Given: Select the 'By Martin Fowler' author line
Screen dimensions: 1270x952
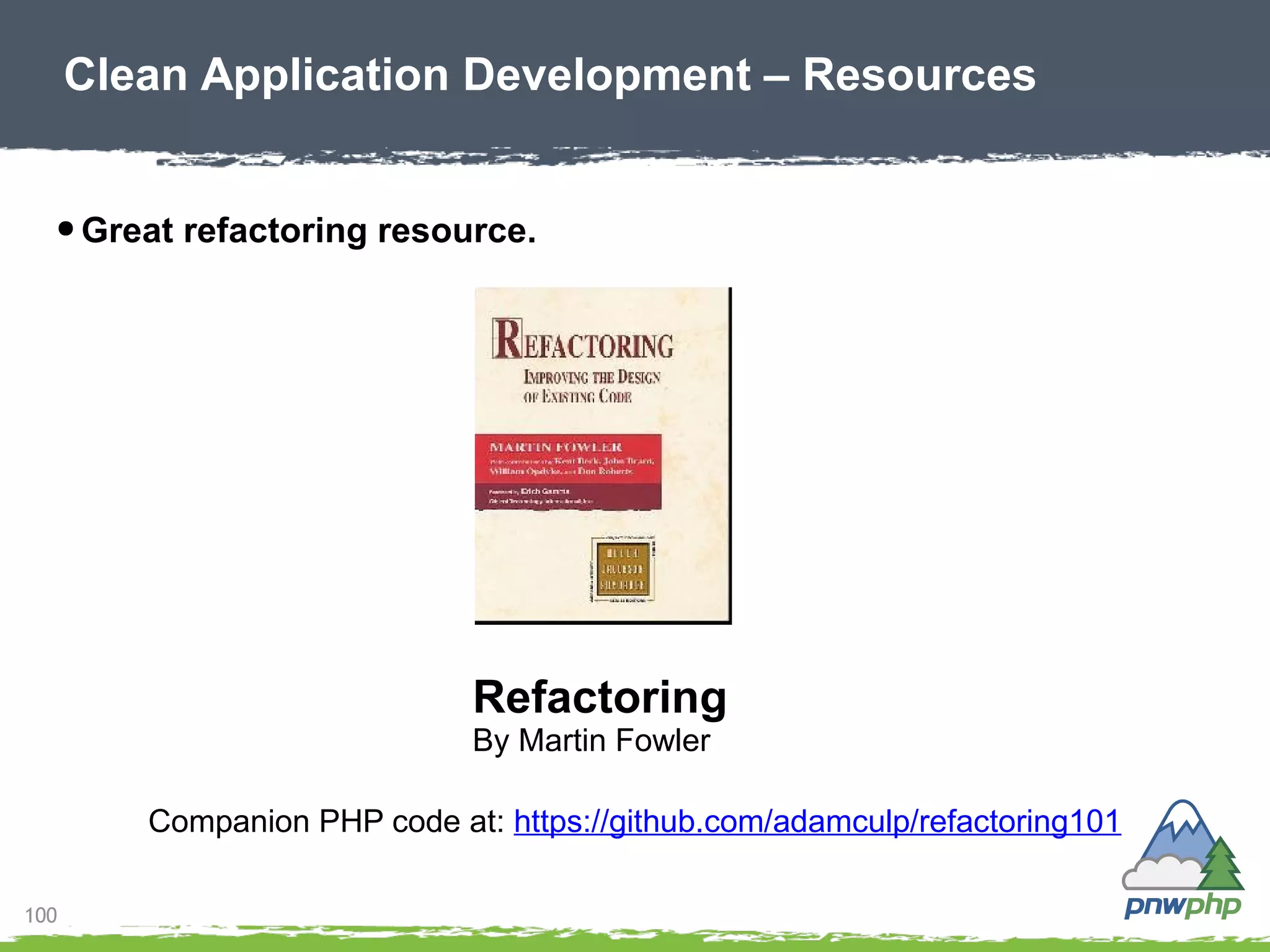Looking at the screenshot, I should (x=592, y=741).
